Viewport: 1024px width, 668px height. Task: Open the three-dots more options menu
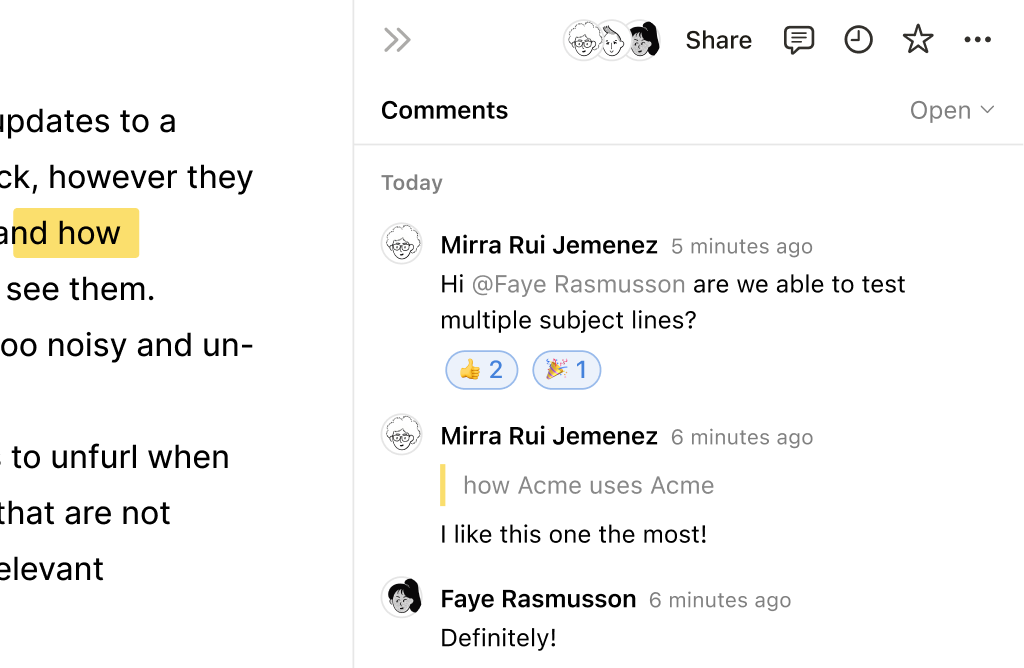click(x=977, y=40)
